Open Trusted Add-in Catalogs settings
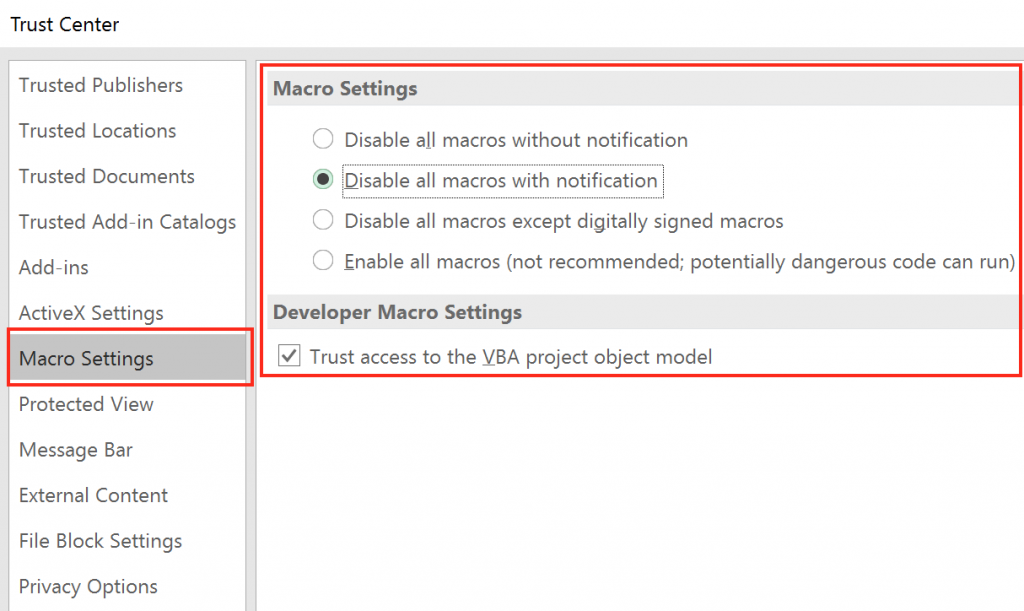The width and height of the screenshot is (1024, 611). coord(127,222)
